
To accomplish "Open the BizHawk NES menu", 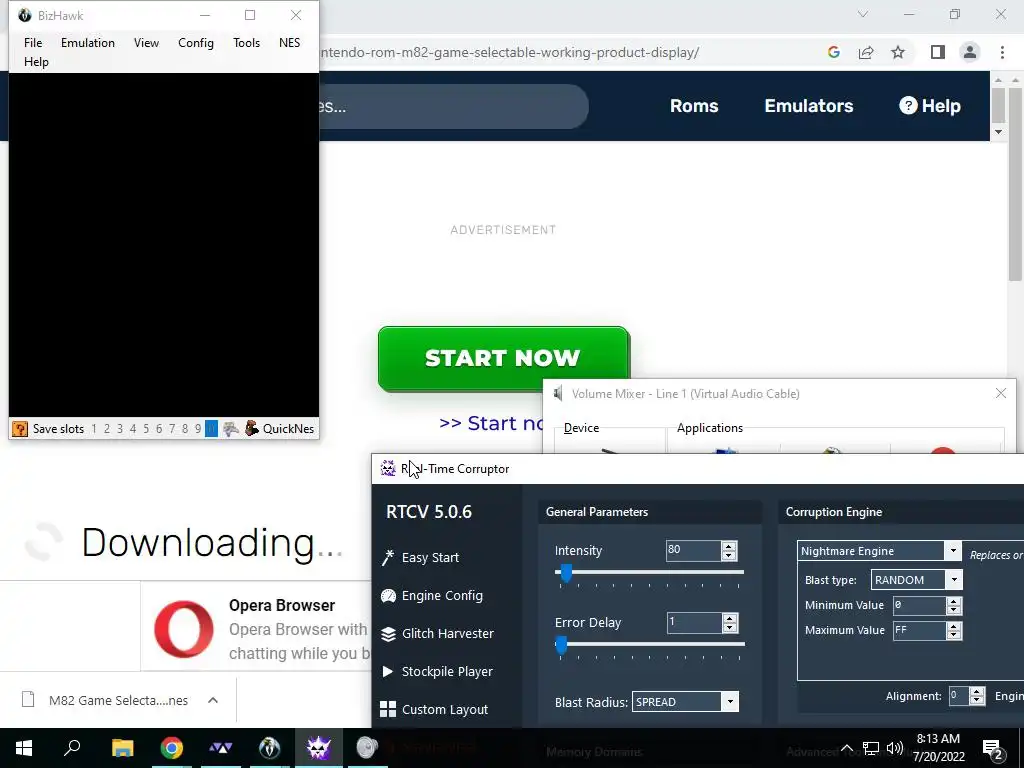I will pyautogui.click(x=289, y=42).
